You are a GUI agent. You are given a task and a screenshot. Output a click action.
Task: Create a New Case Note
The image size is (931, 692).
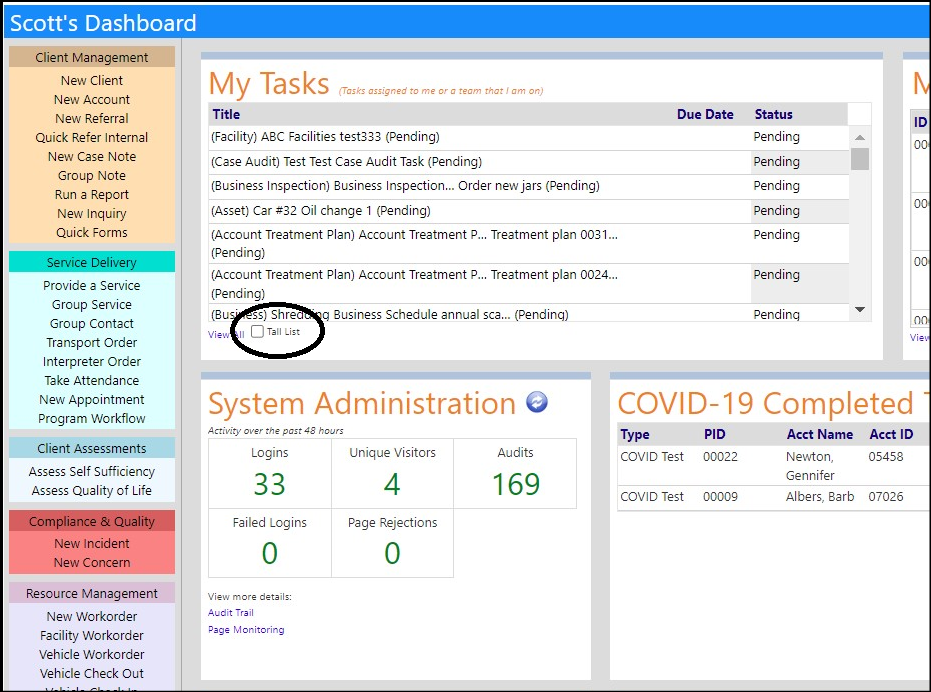click(x=92, y=156)
